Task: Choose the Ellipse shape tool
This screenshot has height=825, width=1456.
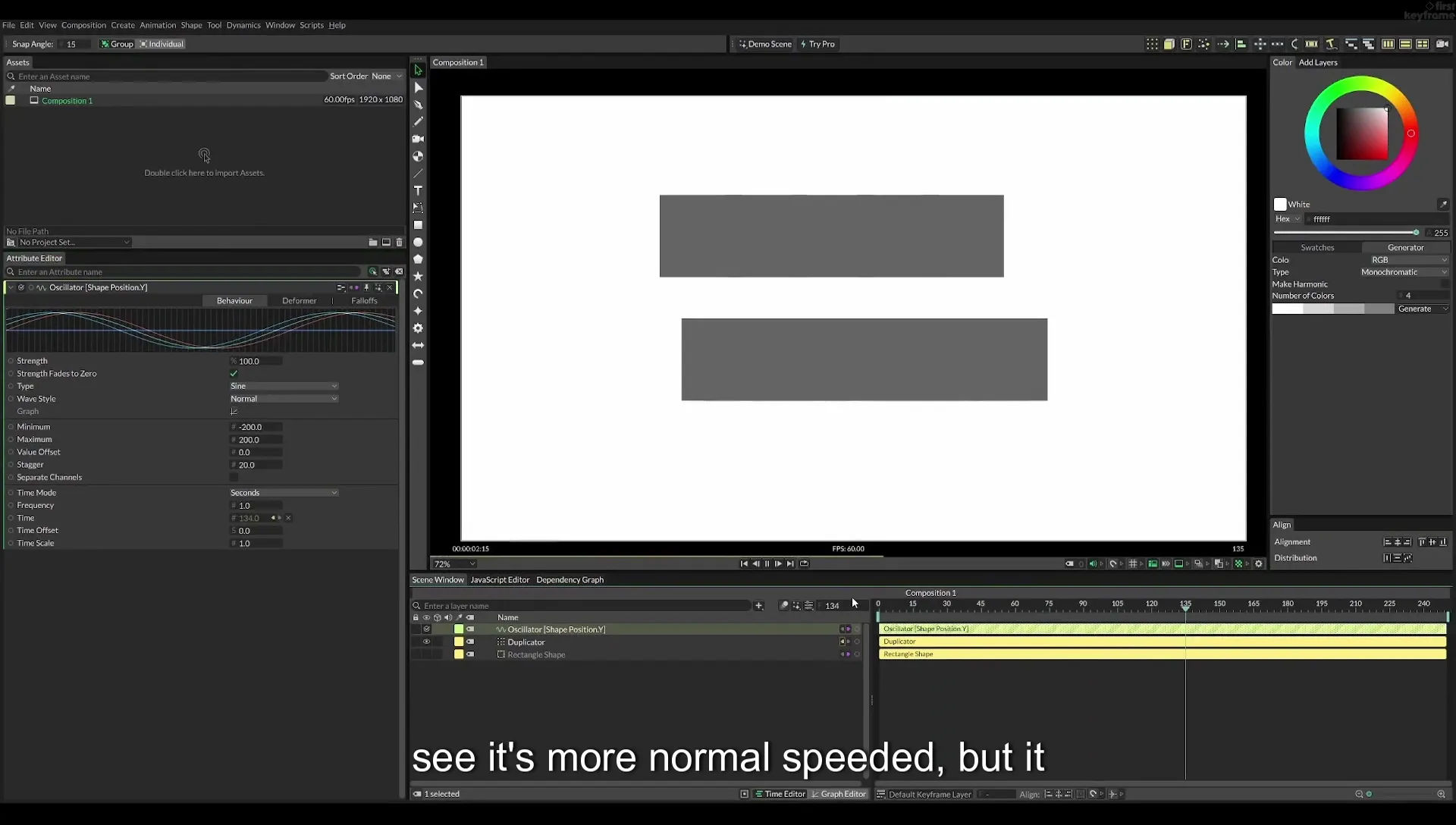Action: coord(418,243)
